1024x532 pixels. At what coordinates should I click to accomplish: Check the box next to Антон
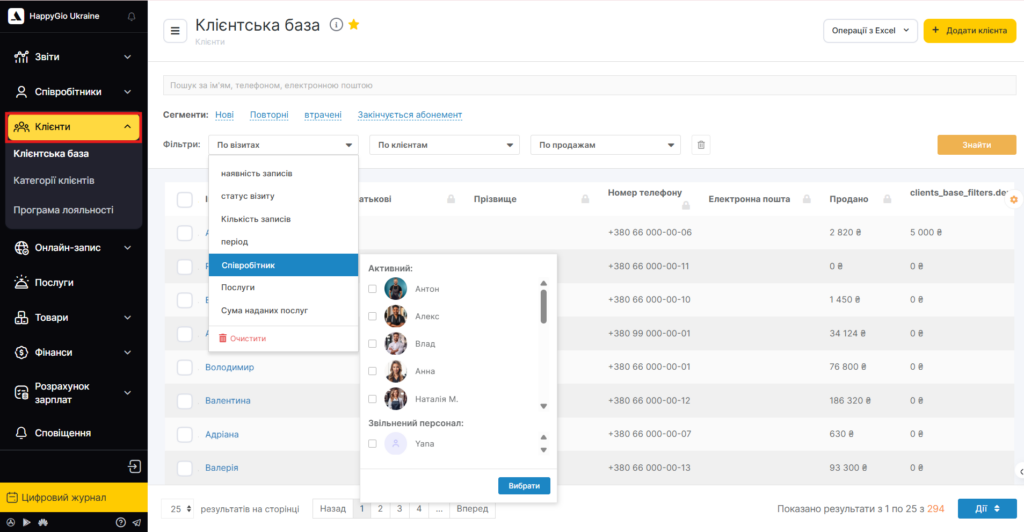(x=373, y=289)
